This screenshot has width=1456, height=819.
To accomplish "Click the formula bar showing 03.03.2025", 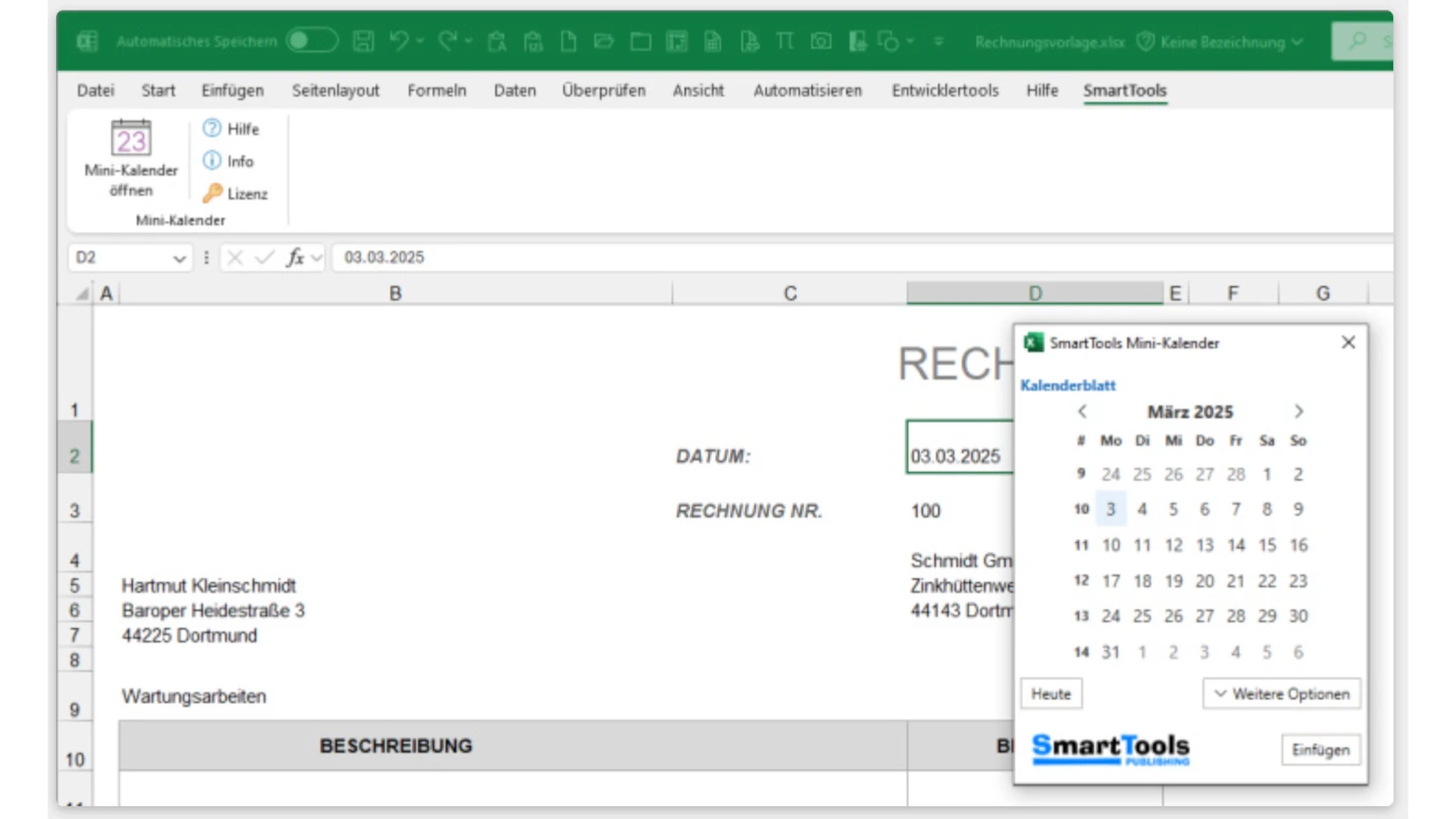I will 862,258.
